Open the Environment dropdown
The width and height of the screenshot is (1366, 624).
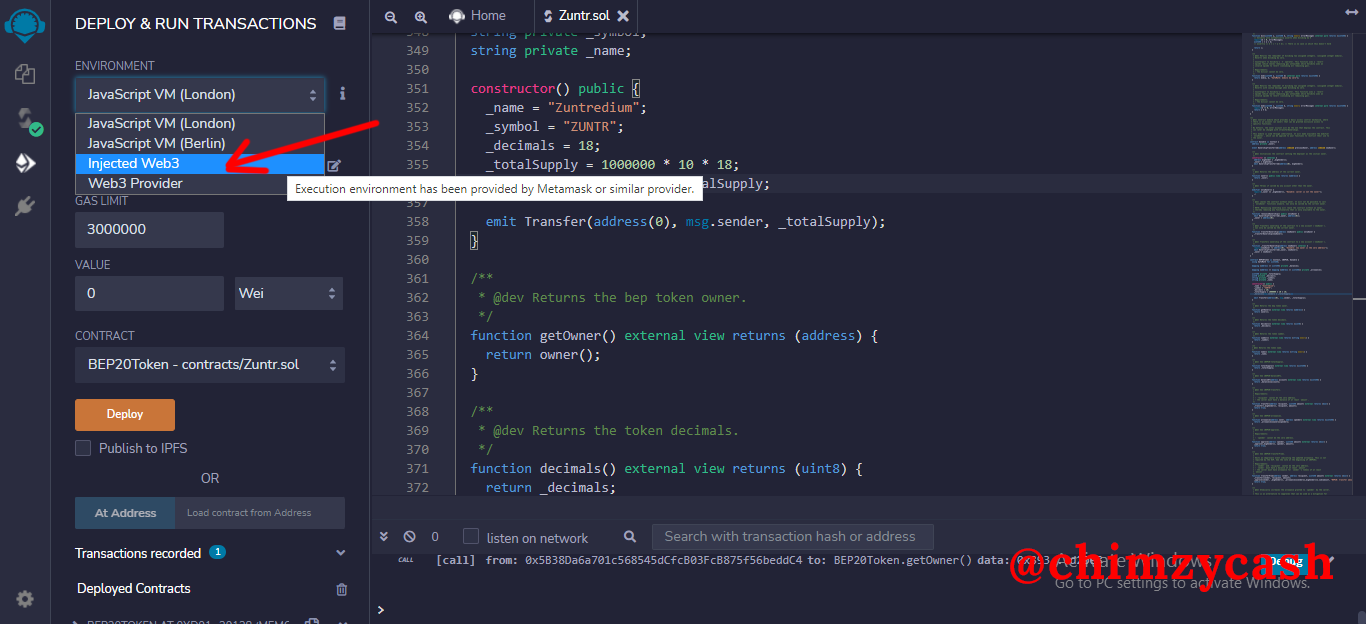200,95
